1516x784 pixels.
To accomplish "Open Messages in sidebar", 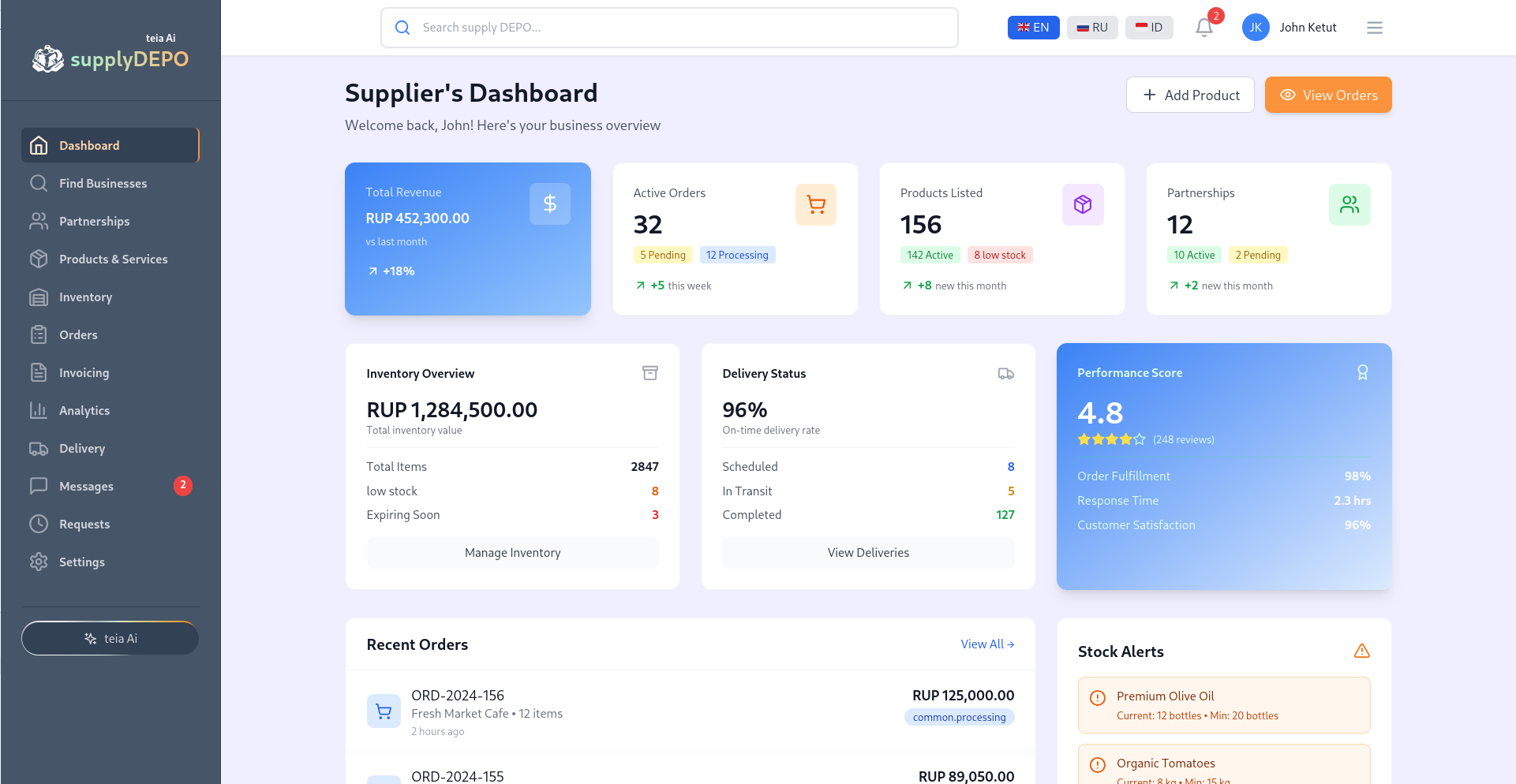I will pyautogui.click(x=110, y=486).
